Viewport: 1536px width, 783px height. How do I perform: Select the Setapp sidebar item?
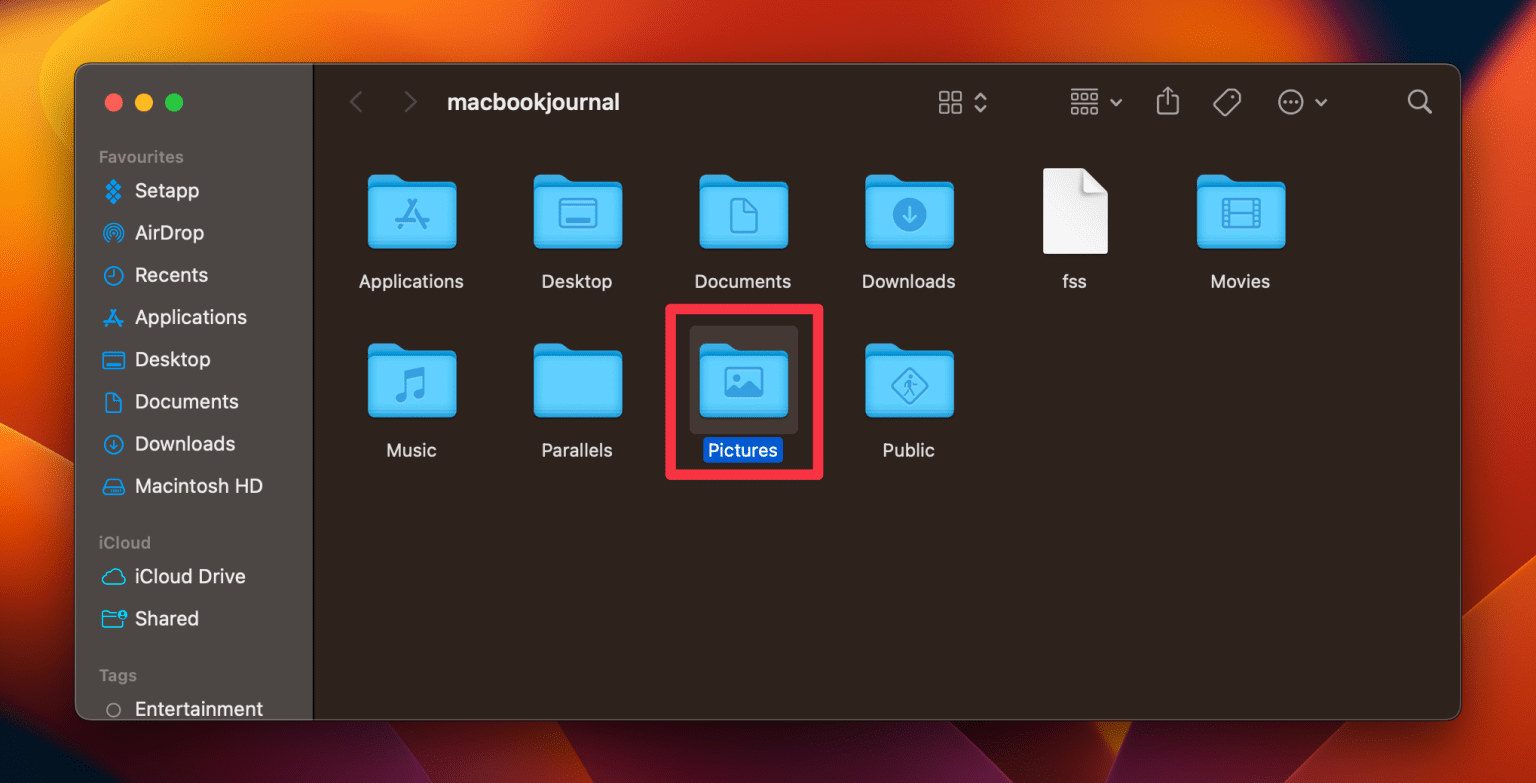click(166, 190)
